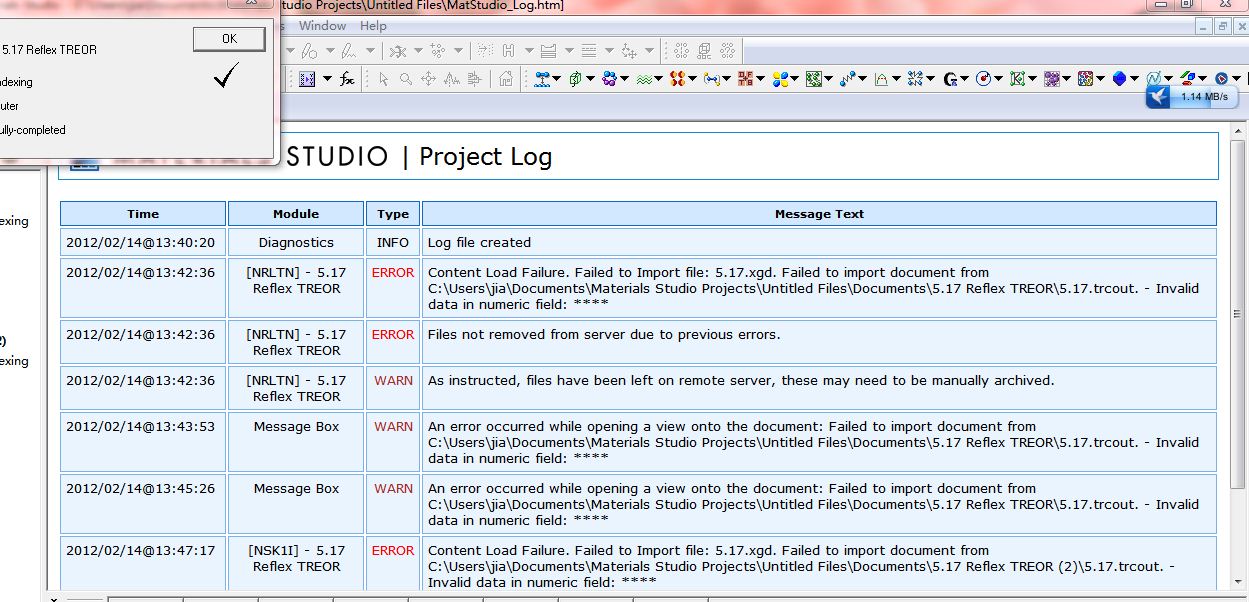
Task: Expand dropdown beside purple molecules icon
Action: click(624, 79)
